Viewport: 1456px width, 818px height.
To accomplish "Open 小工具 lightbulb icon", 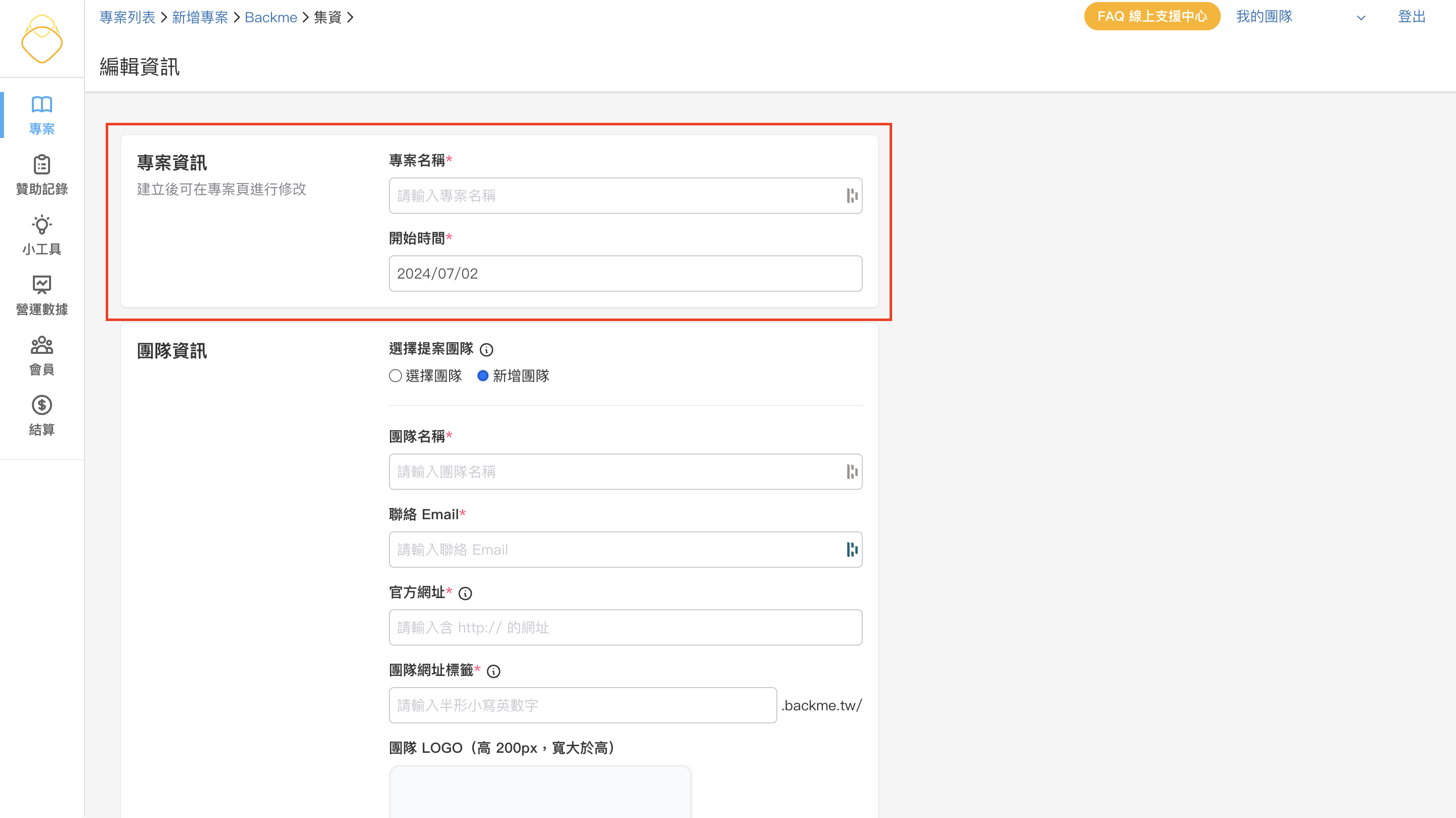I will tap(41, 225).
